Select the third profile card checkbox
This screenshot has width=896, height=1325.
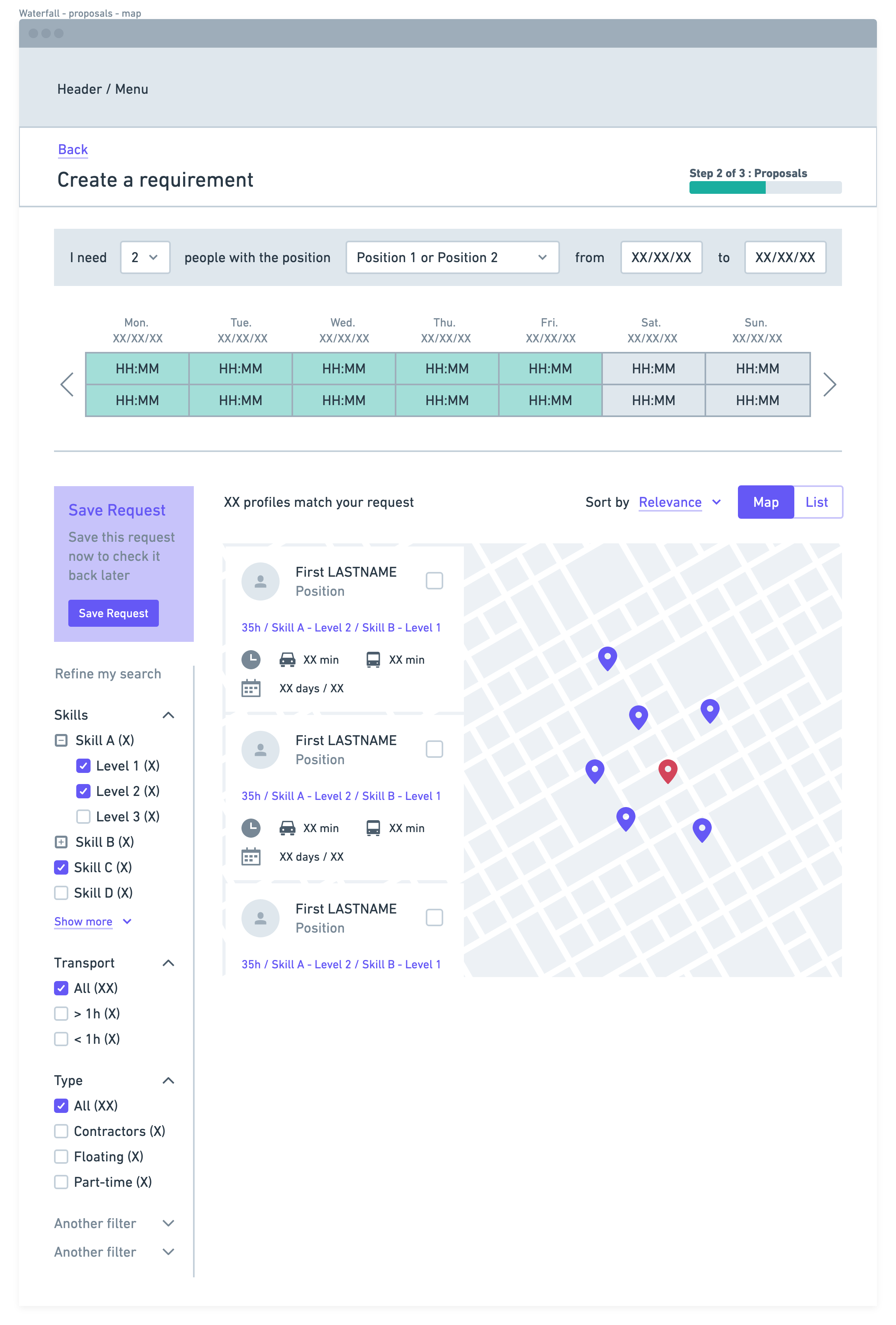(434, 917)
